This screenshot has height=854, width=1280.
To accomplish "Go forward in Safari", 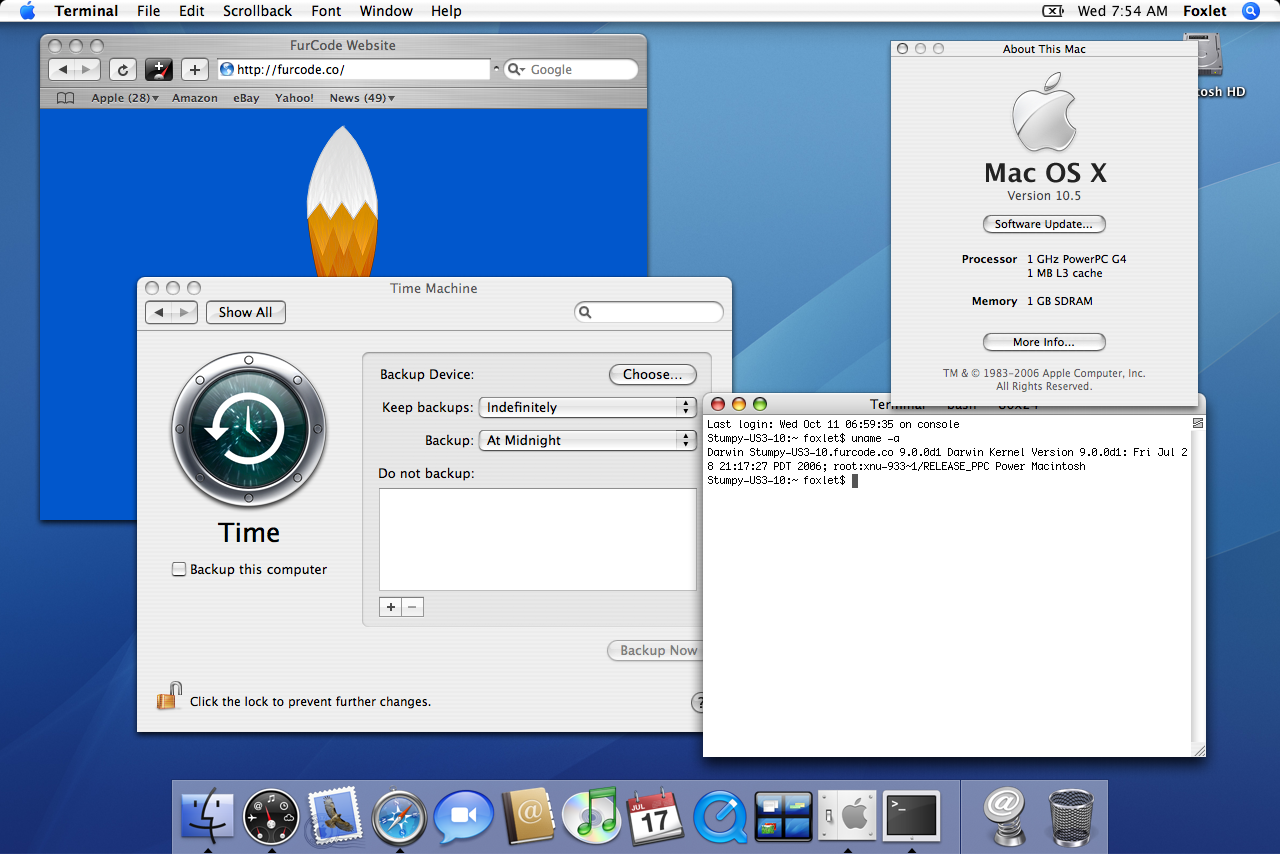I will [88, 69].
